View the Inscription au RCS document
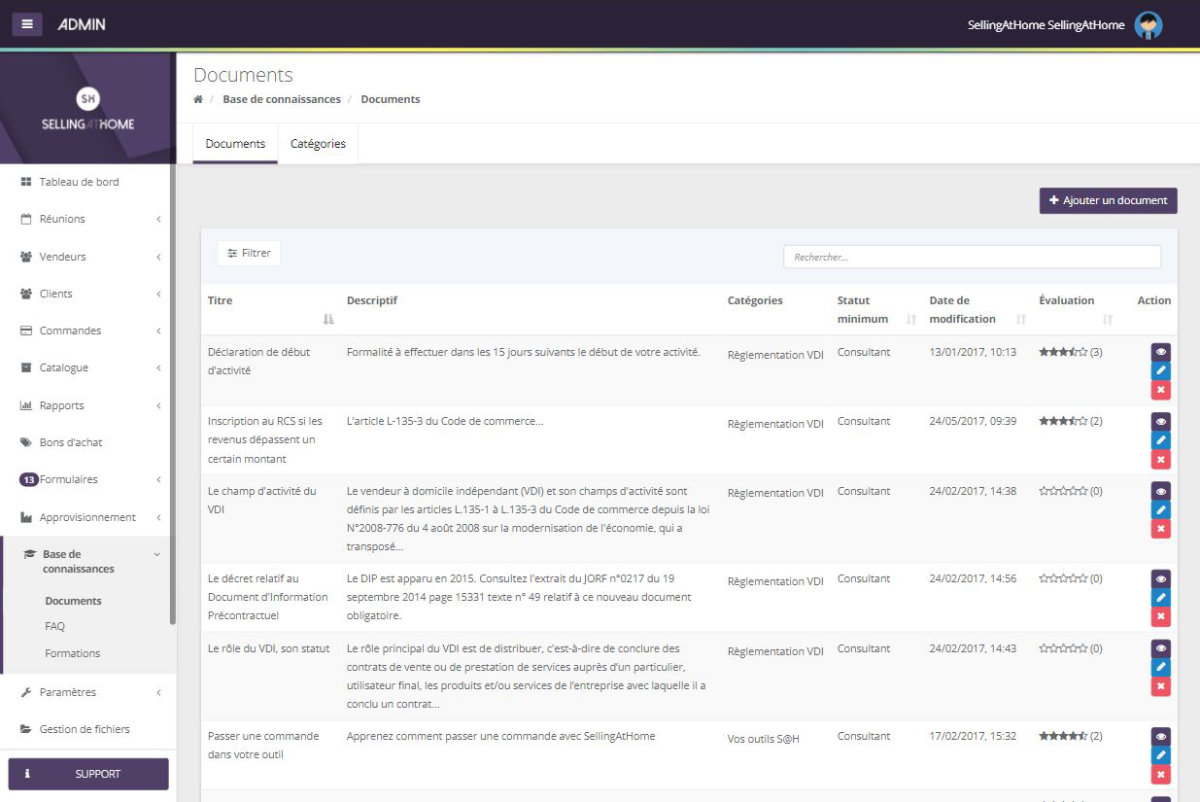This screenshot has width=1200, height=802. (1161, 421)
